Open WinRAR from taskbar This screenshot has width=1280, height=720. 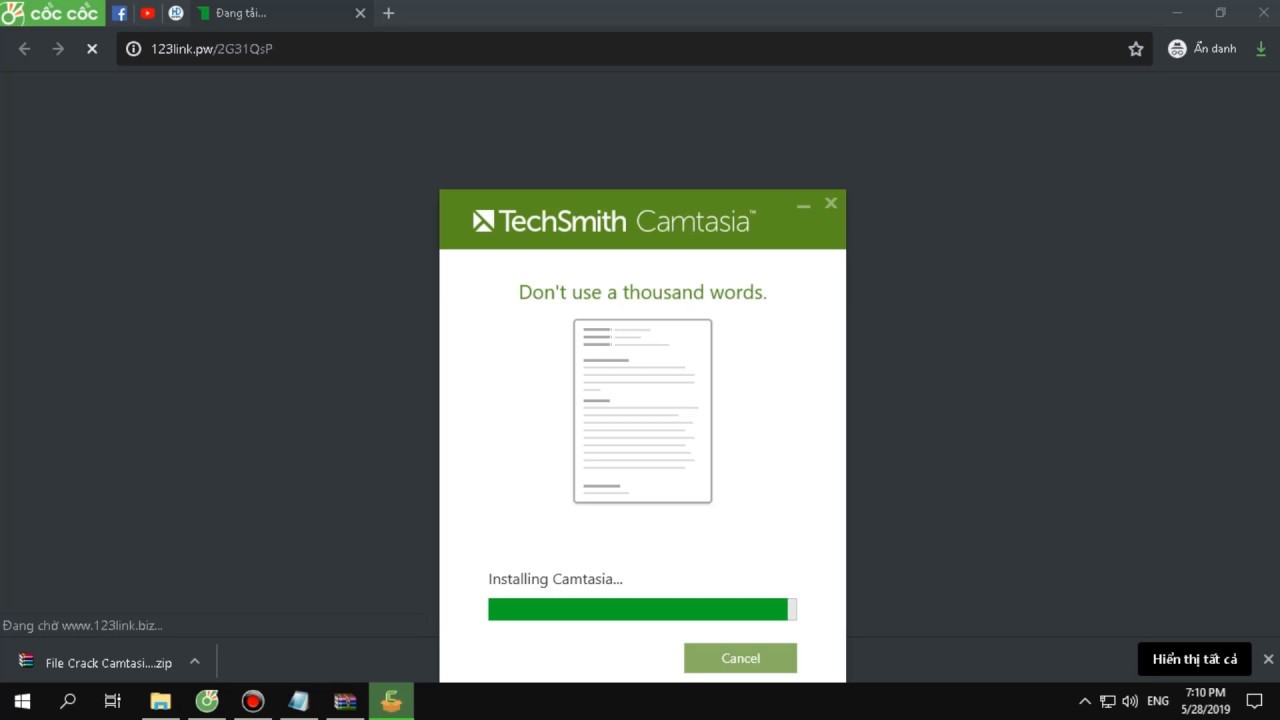pos(345,701)
